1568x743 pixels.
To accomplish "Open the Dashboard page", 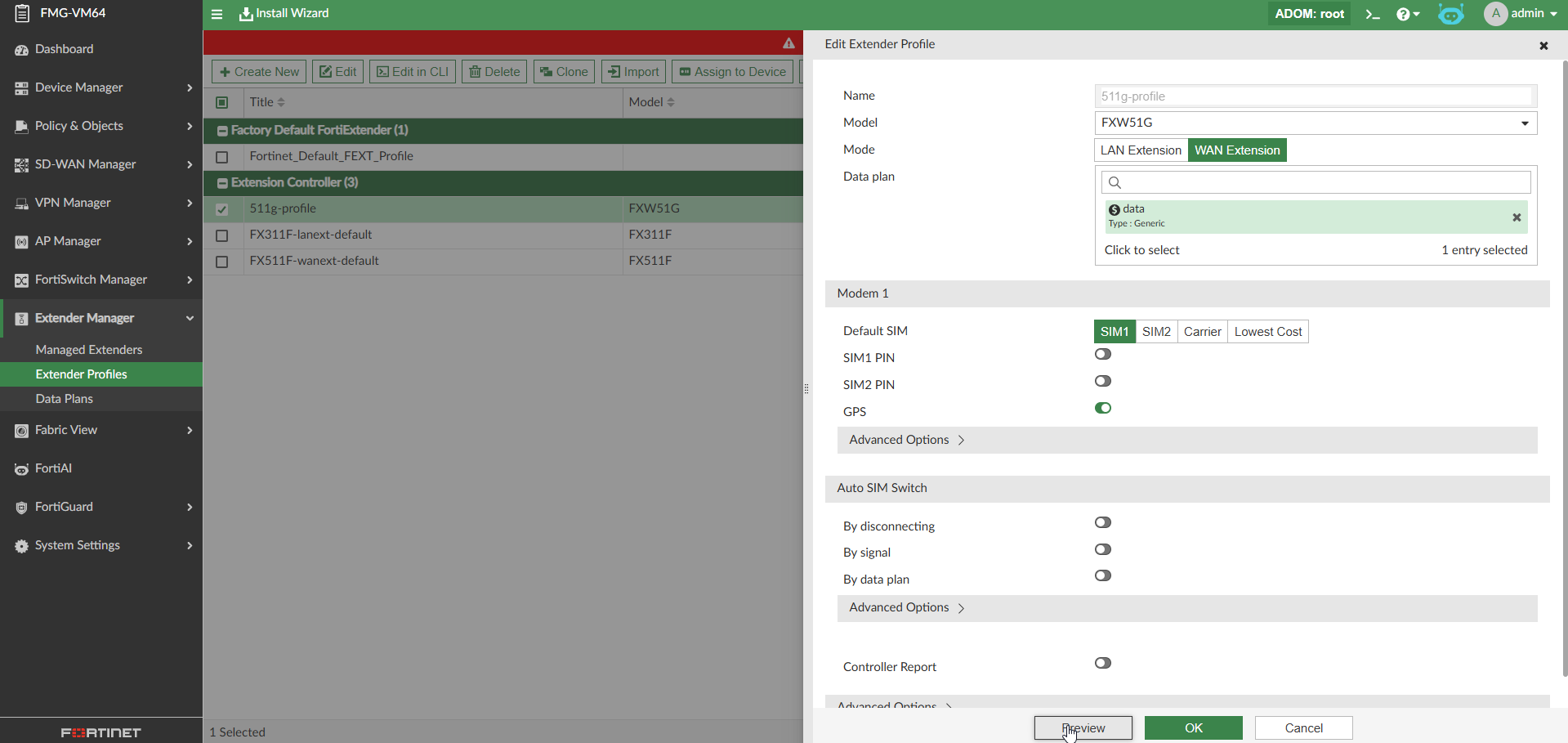I will (101, 49).
